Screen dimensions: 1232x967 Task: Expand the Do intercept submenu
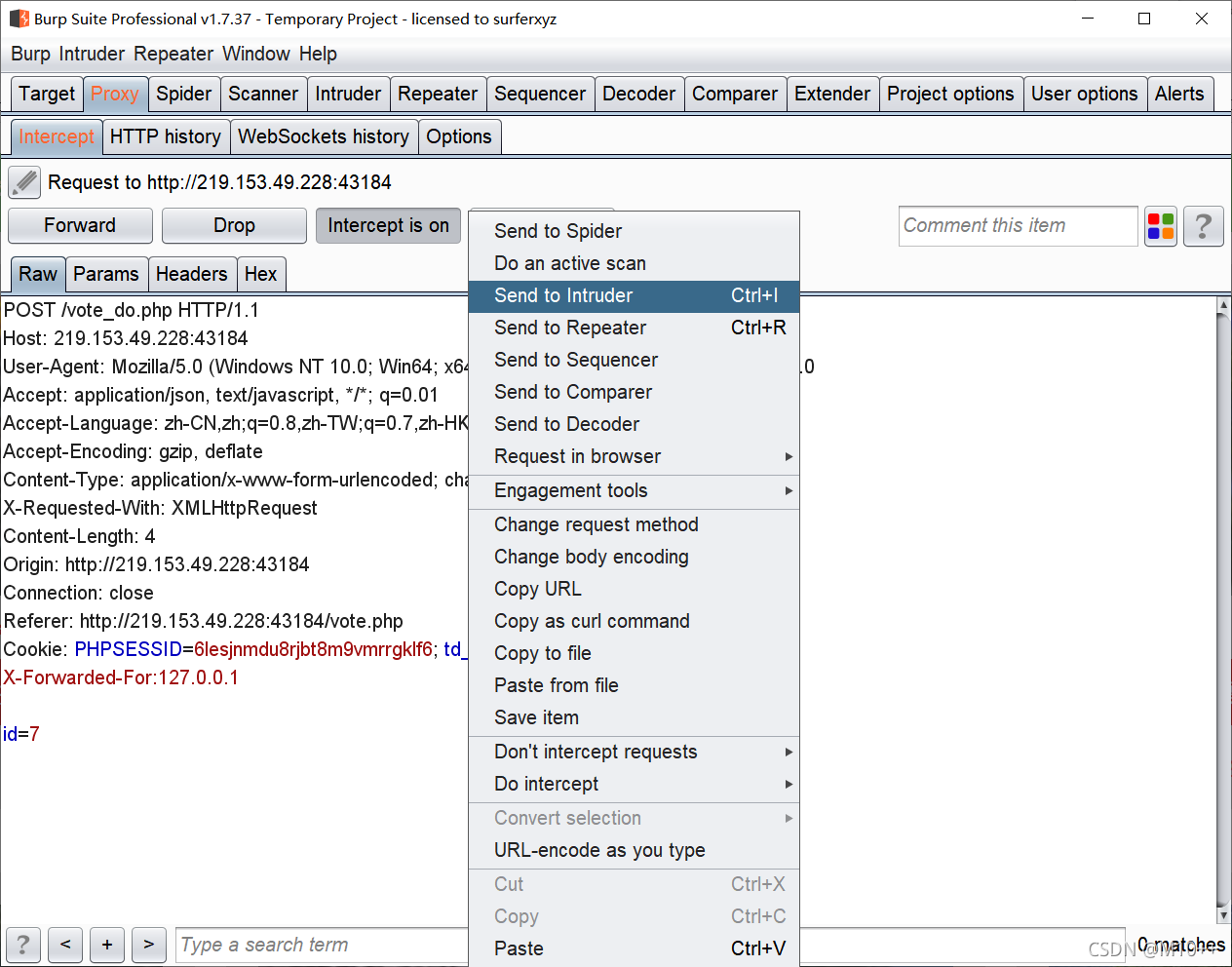tap(634, 784)
